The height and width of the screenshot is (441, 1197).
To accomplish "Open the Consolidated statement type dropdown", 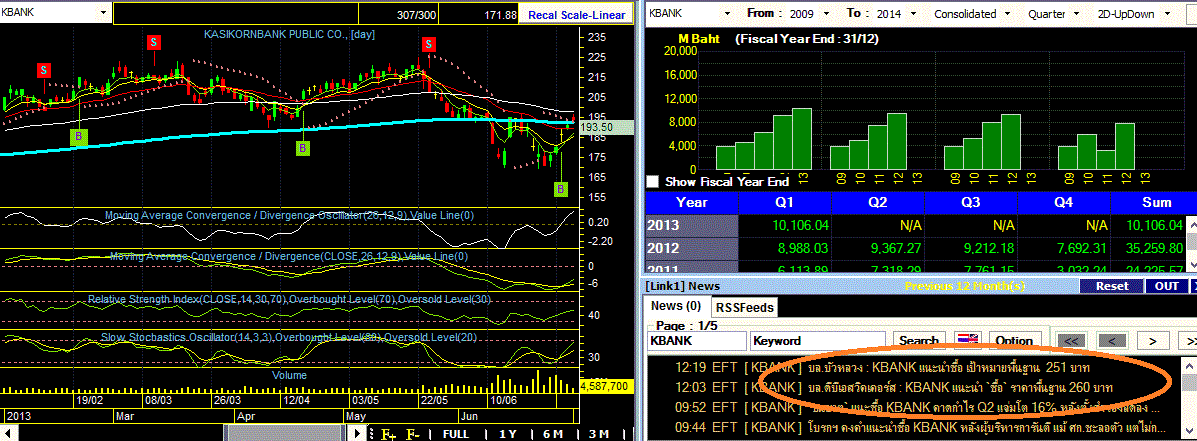I will click(1008, 14).
